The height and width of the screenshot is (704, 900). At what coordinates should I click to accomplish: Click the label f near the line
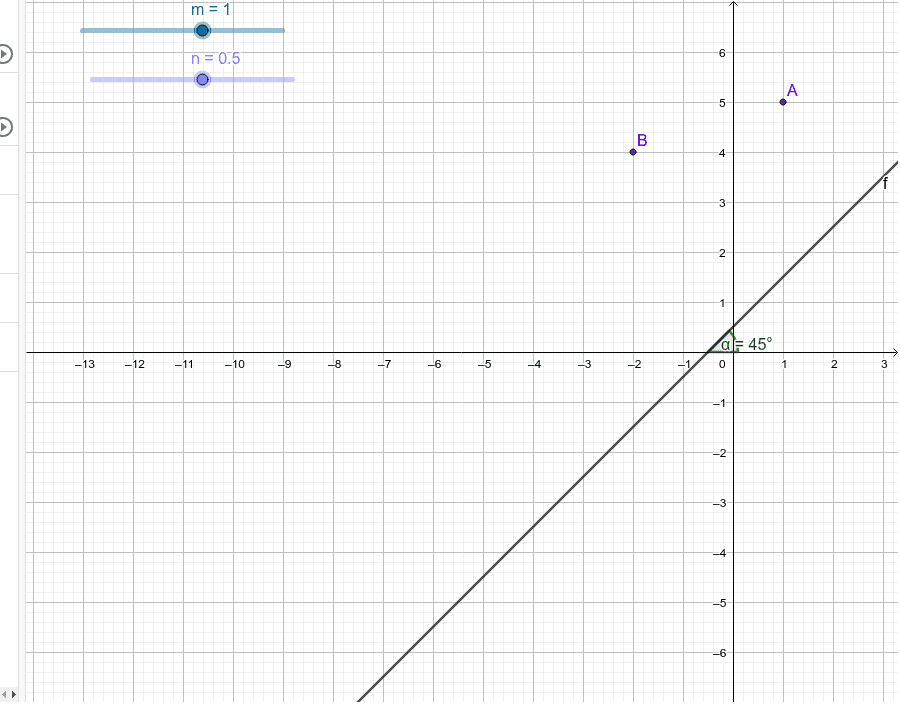click(x=884, y=183)
